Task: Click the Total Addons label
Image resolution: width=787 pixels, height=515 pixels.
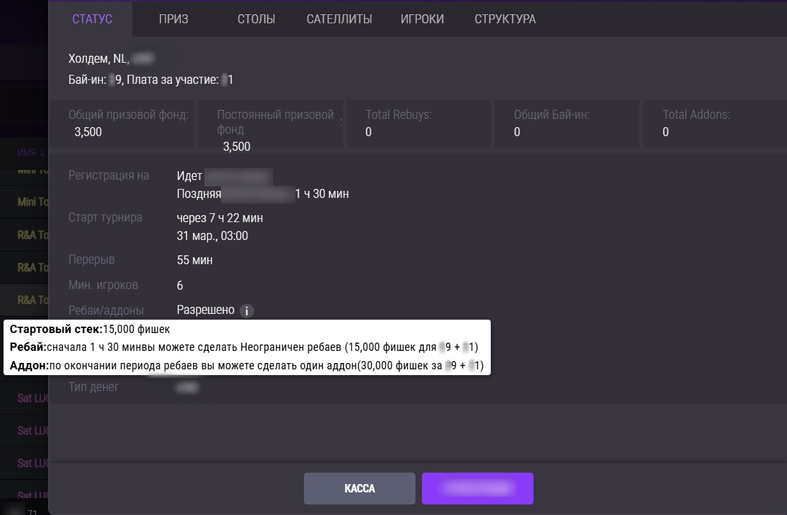Action: [x=696, y=114]
